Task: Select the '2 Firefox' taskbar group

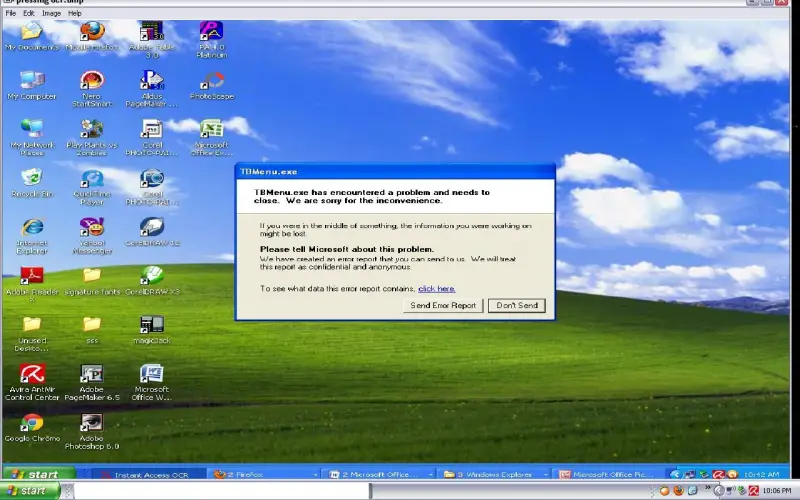Action: [x=265, y=474]
